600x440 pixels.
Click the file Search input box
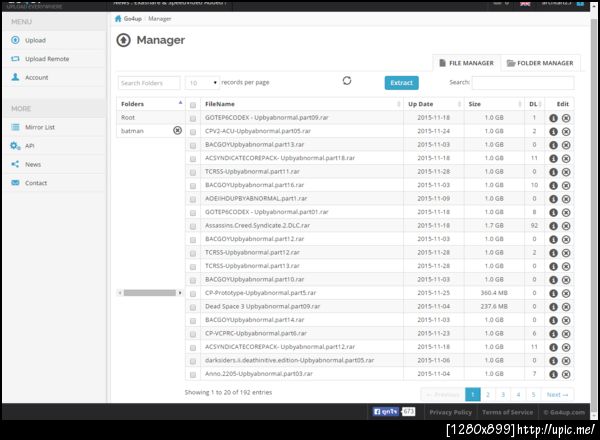point(523,83)
